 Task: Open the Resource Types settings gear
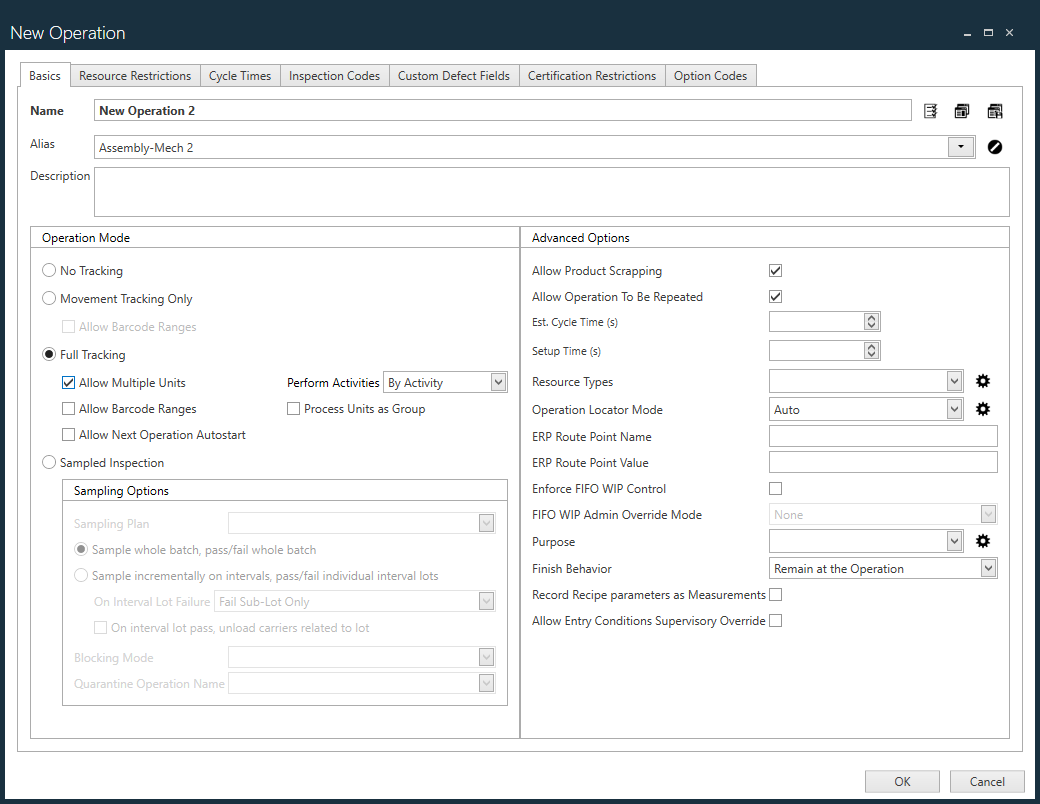point(983,381)
